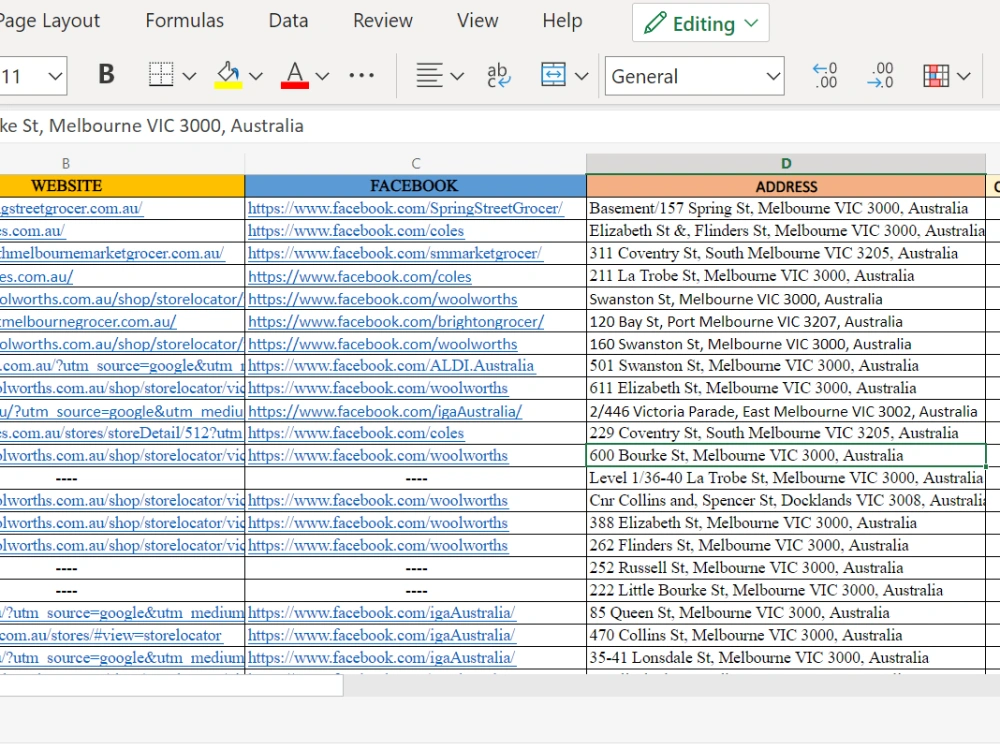Select Cnr Collins and Spencer St cell

pos(786,501)
